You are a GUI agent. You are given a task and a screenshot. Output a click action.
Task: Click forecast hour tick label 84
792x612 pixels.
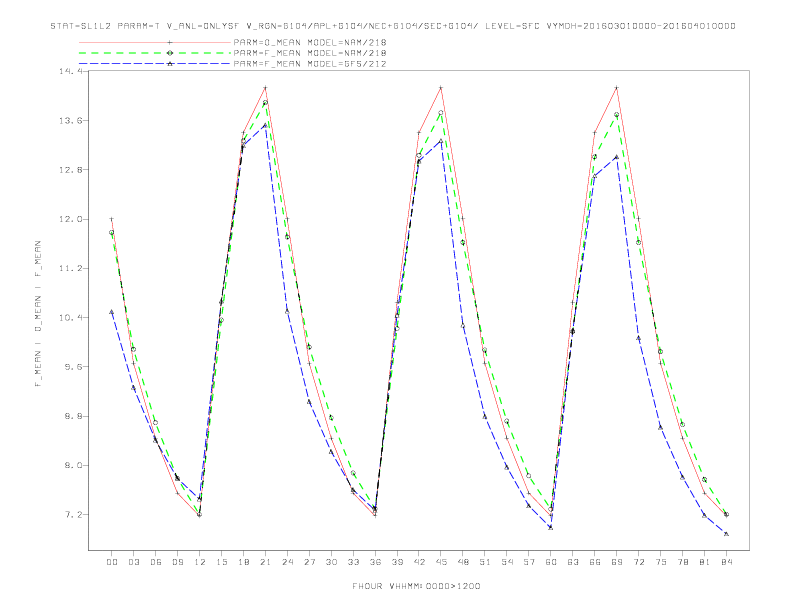(x=726, y=562)
